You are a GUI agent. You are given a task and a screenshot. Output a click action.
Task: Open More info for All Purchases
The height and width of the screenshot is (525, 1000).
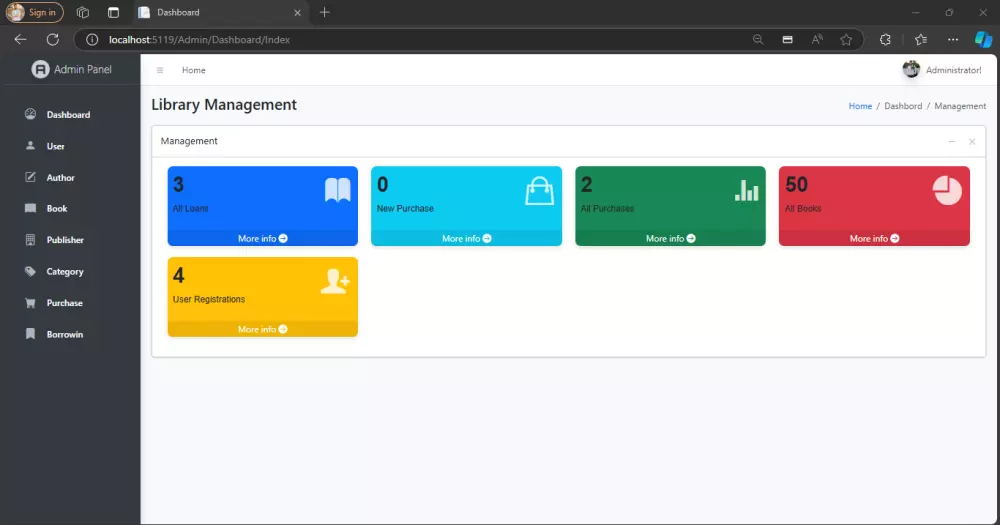point(670,239)
